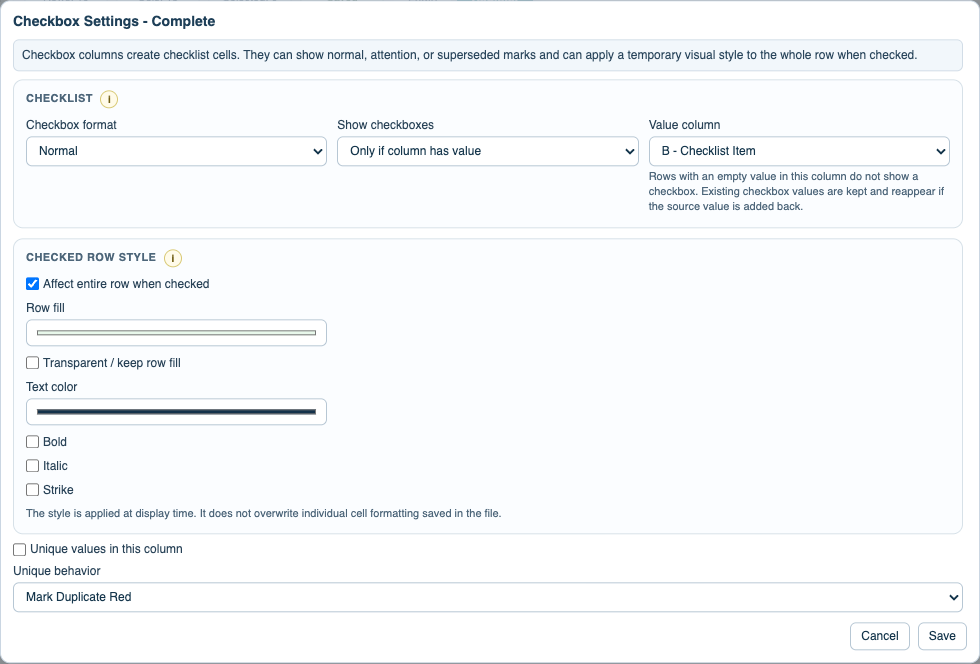Save the checkbox settings
The width and height of the screenshot is (980, 664).
[942, 636]
